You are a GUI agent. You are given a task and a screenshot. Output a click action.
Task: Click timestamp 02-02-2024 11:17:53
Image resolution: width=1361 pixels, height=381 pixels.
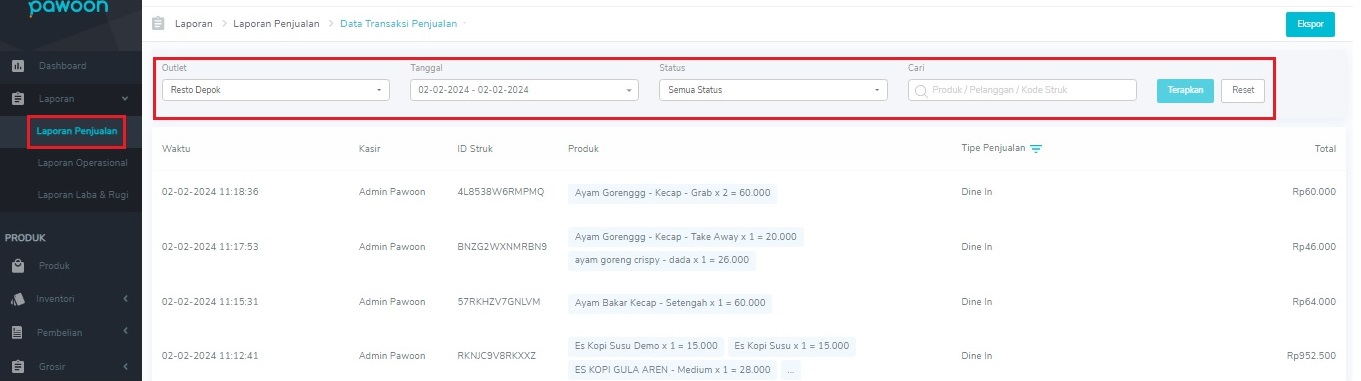[x=210, y=246]
